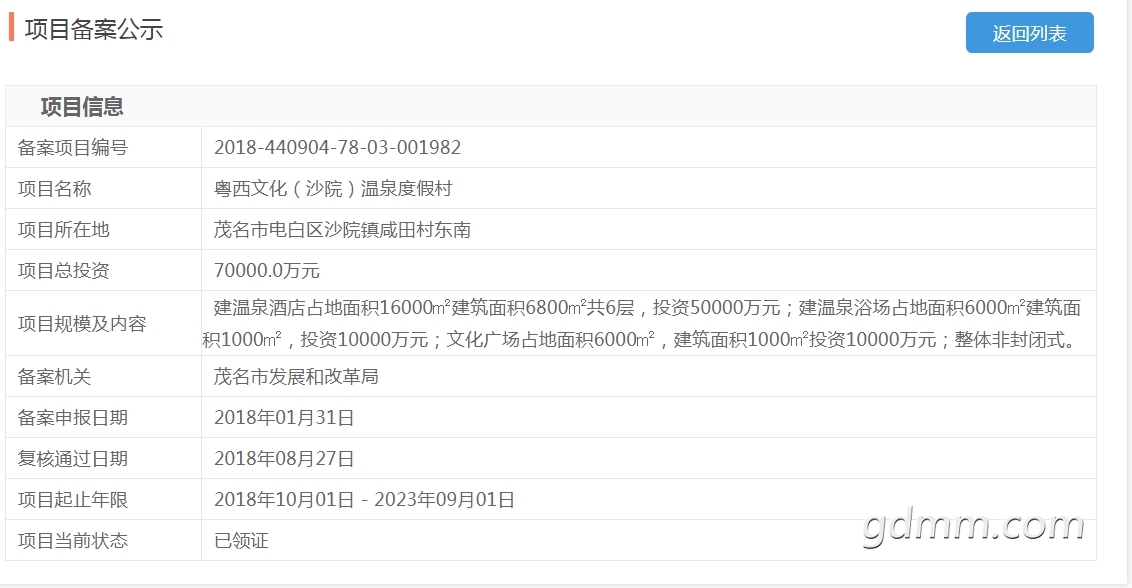Select investment value 70000.0万元
Image resolution: width=1132 pixels, height=588 pixels.
tap(266, 271)
